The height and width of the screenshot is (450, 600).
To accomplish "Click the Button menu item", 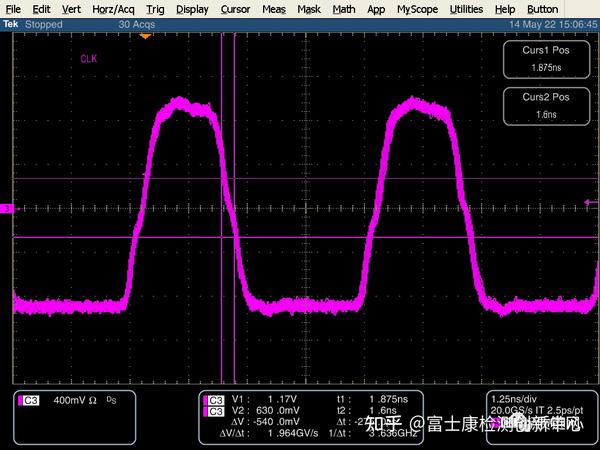I will coord(542,9).
